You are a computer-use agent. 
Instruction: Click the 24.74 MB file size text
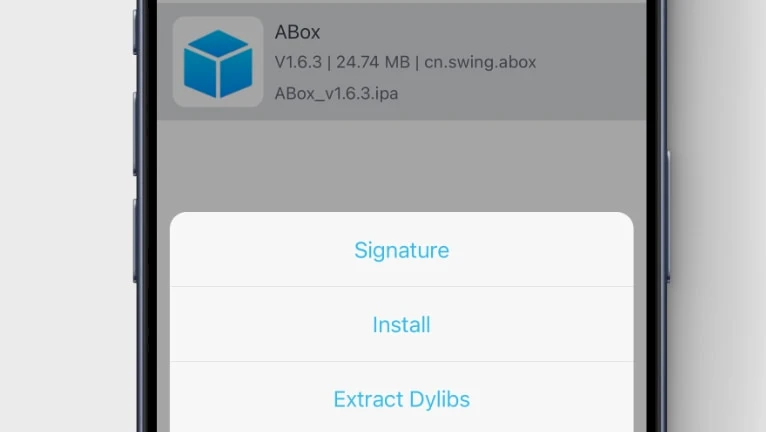[373, 62]
